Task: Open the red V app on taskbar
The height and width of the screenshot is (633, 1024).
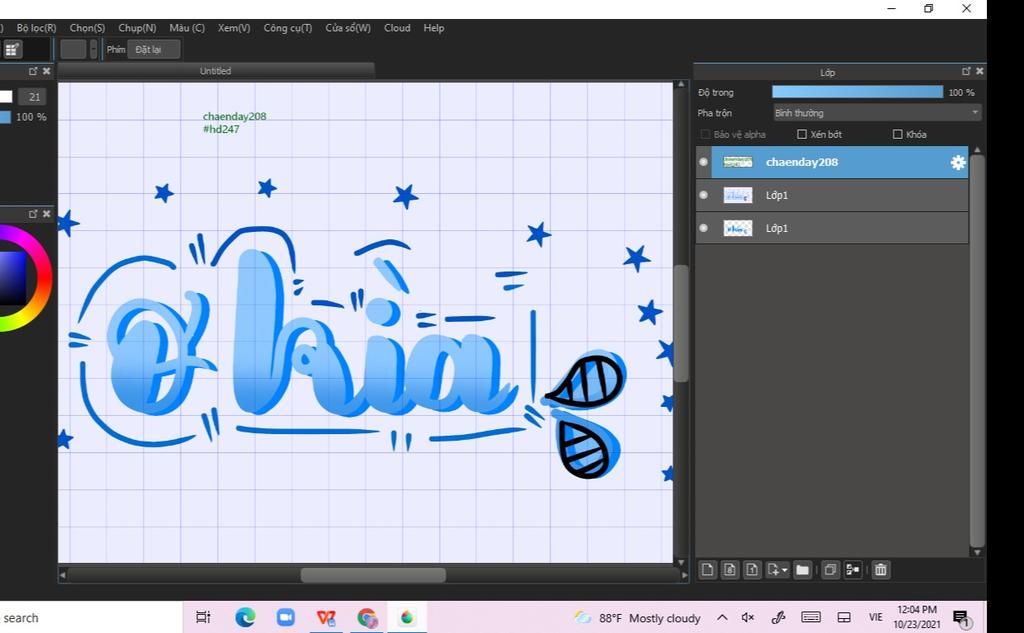Action: tap(326, 617)
